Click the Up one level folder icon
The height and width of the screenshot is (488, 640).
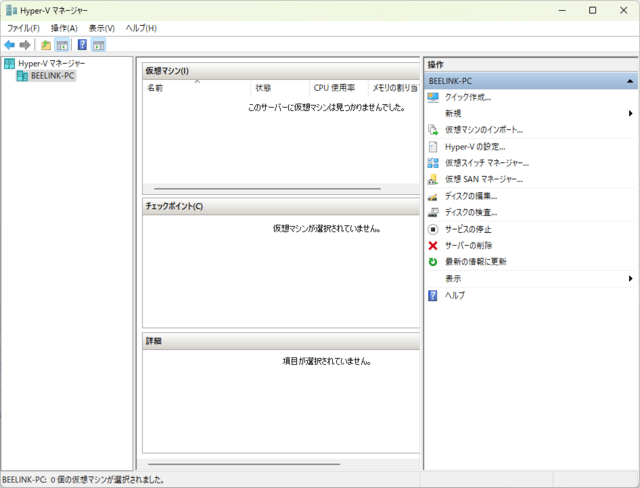point(46,45)
